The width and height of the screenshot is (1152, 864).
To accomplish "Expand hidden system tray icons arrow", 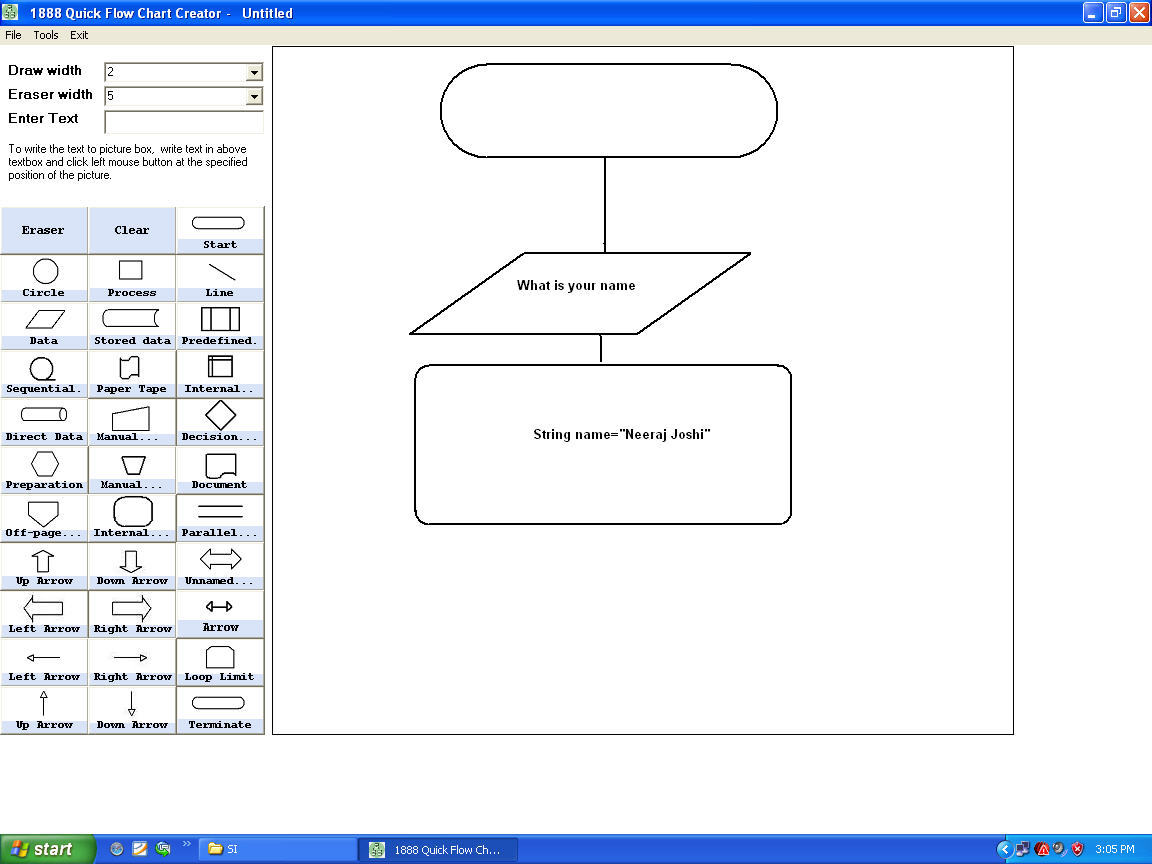I will tap(1004, 849).
